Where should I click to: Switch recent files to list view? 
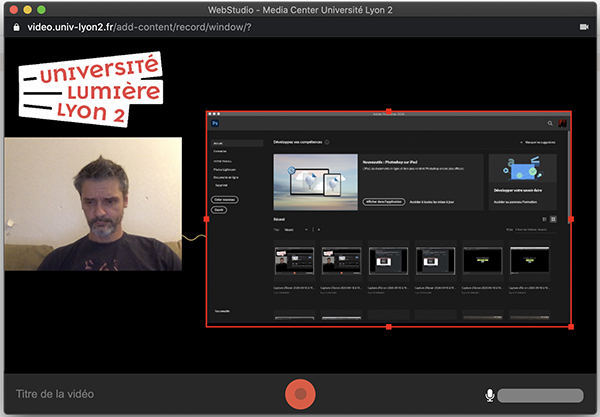pos(545,219)
